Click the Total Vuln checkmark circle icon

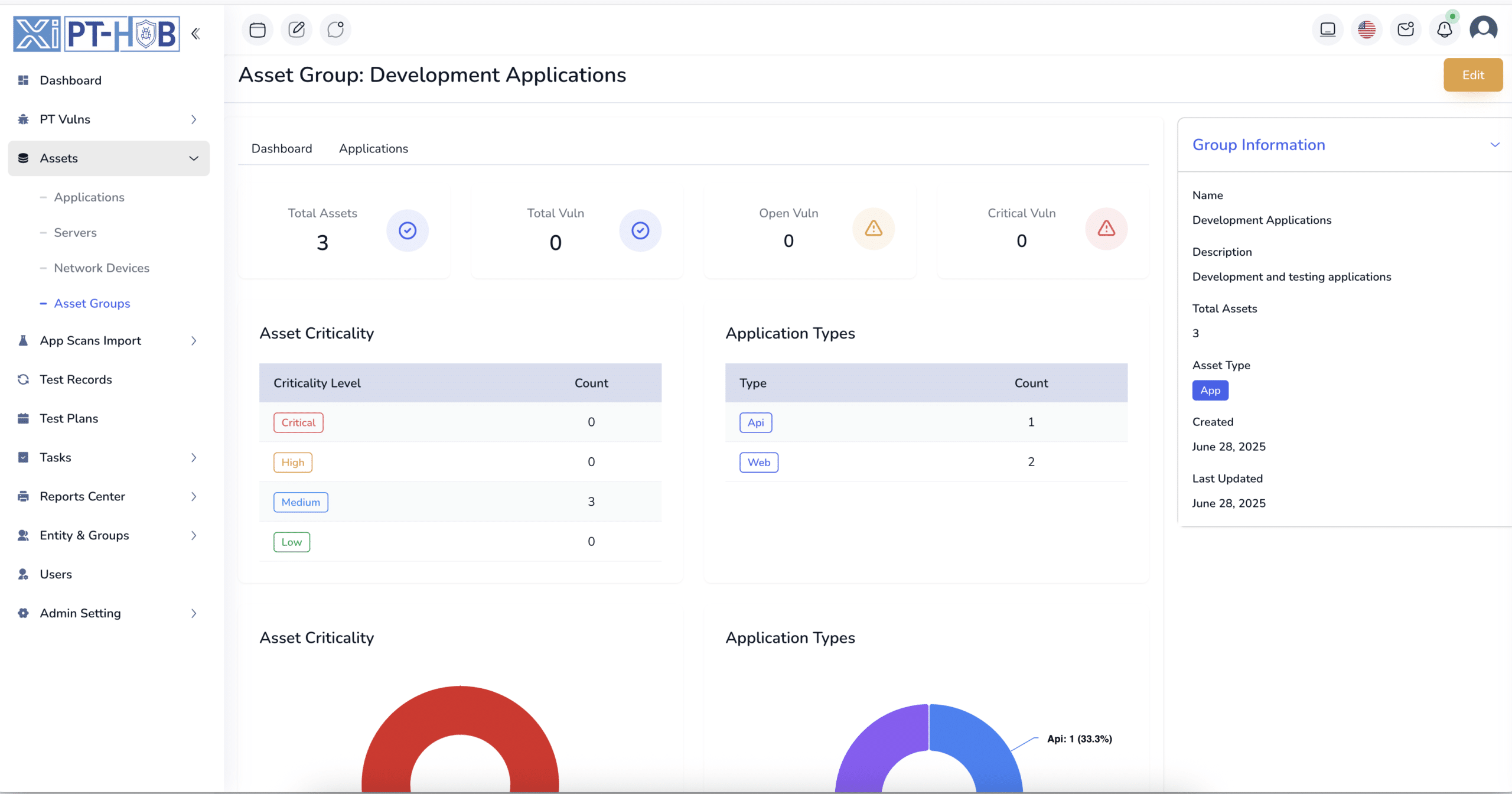tap(640, 230)
